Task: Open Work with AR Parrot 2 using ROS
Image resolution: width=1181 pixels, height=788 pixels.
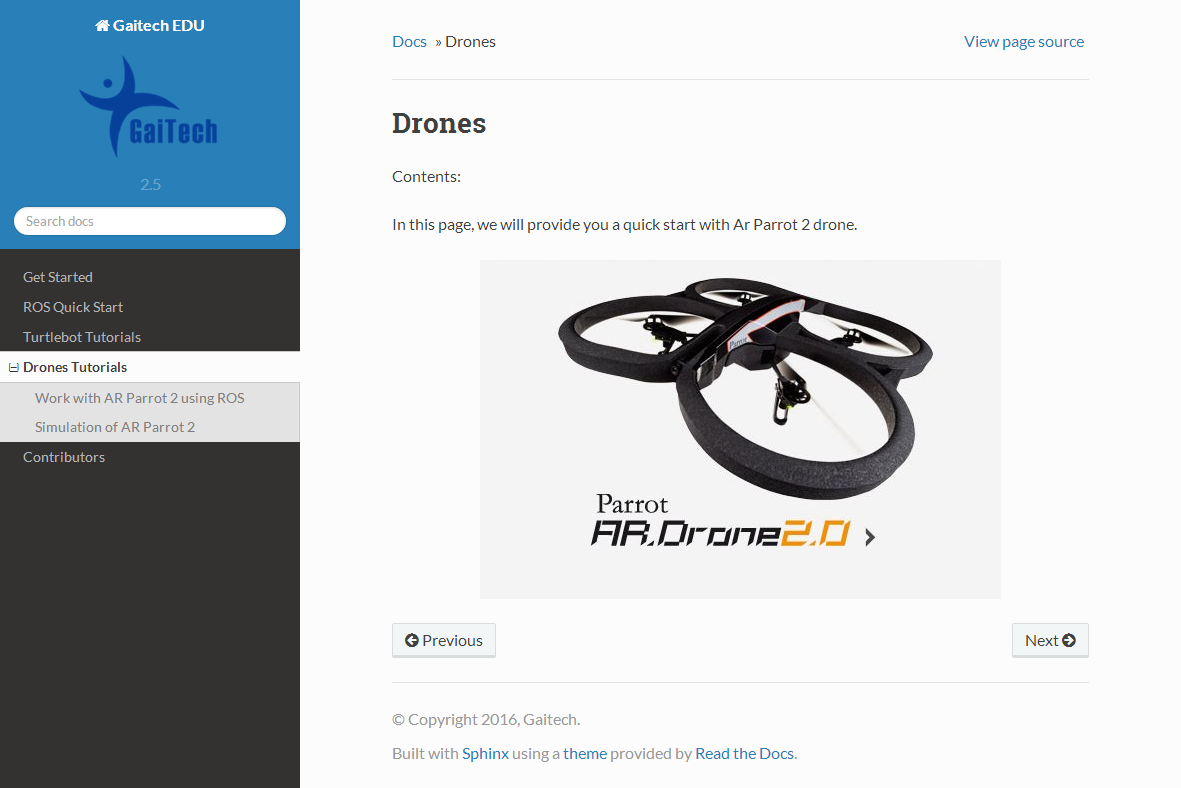Action: tap(150, 398)
